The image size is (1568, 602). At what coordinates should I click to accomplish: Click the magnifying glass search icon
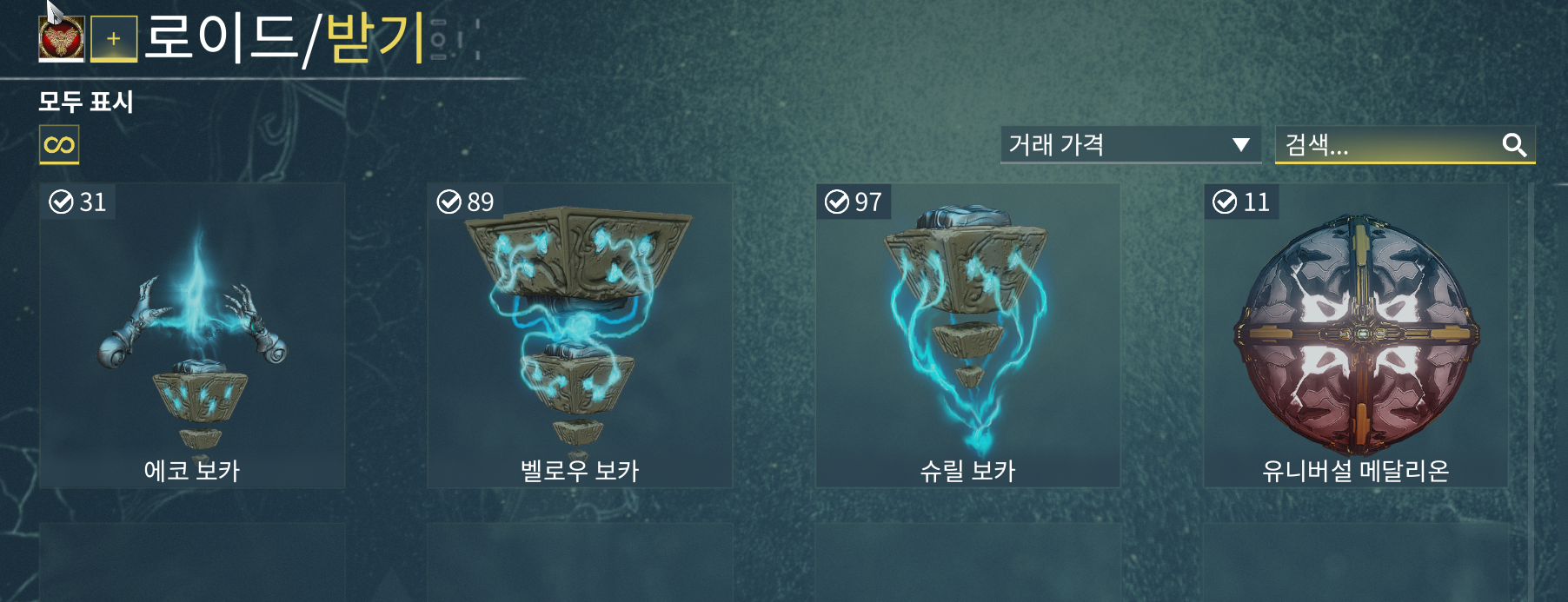click(1514, 145)
